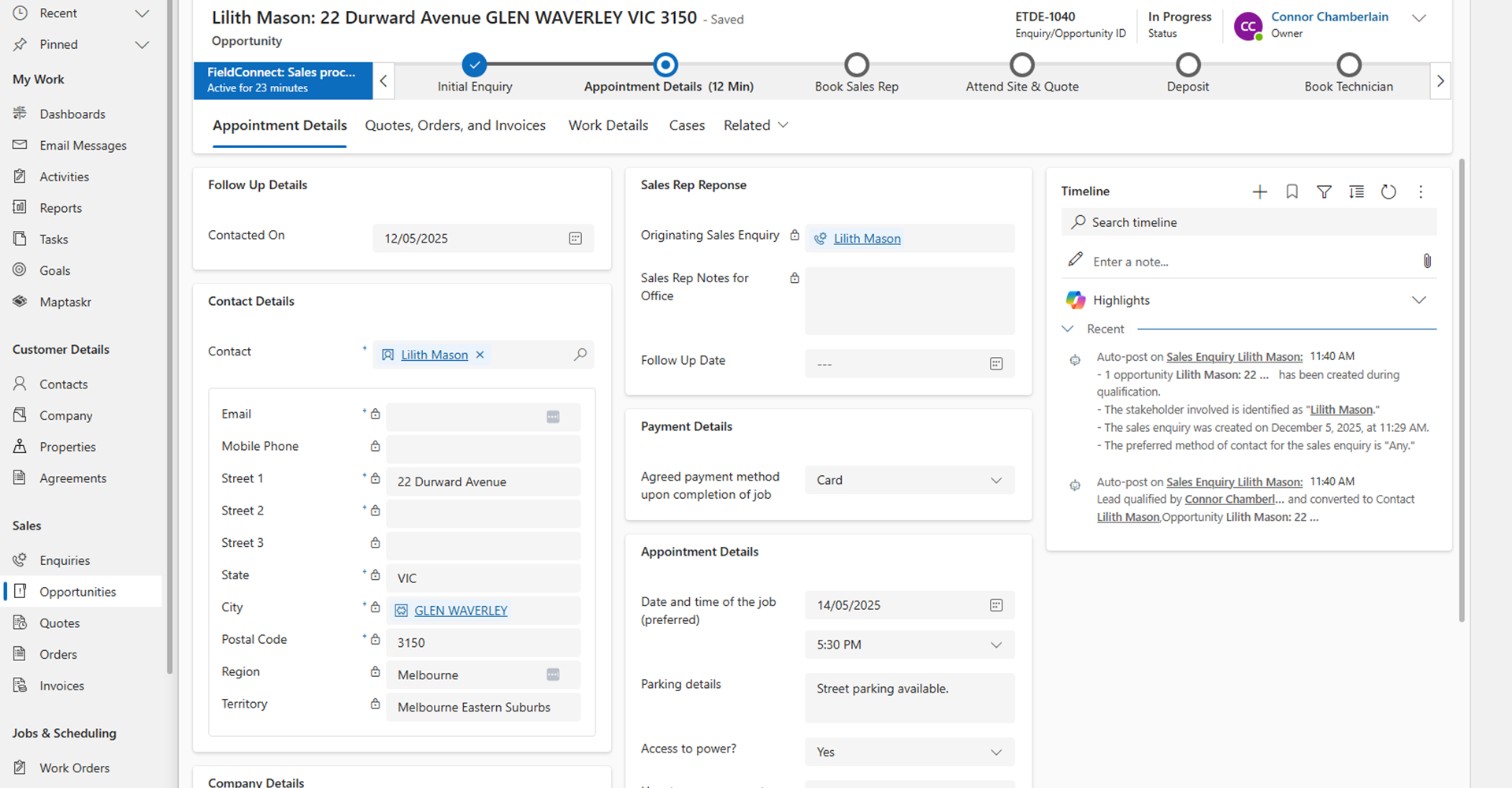Switch to Cases tab
The width and height of the screenshot is (1512, 788).
tap(687, 125)
